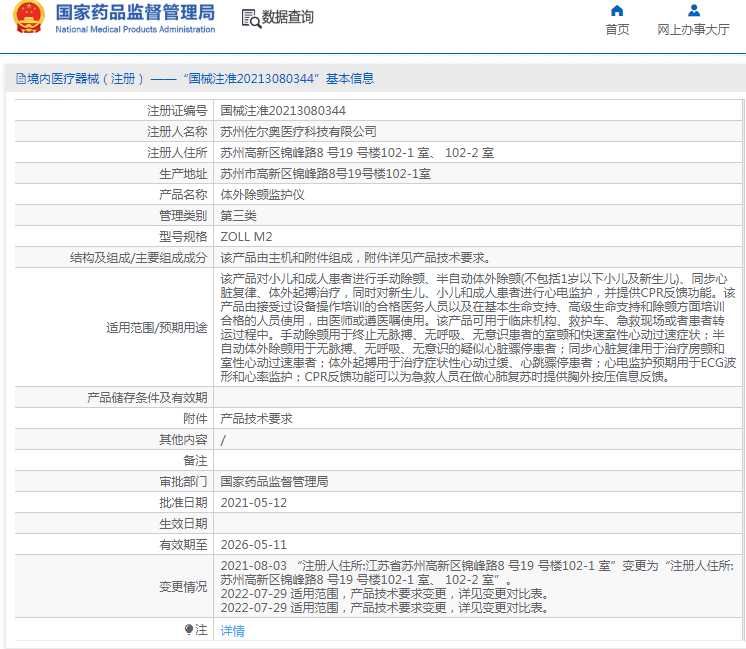Click 生效日期 row label

[x=183, y=523]
